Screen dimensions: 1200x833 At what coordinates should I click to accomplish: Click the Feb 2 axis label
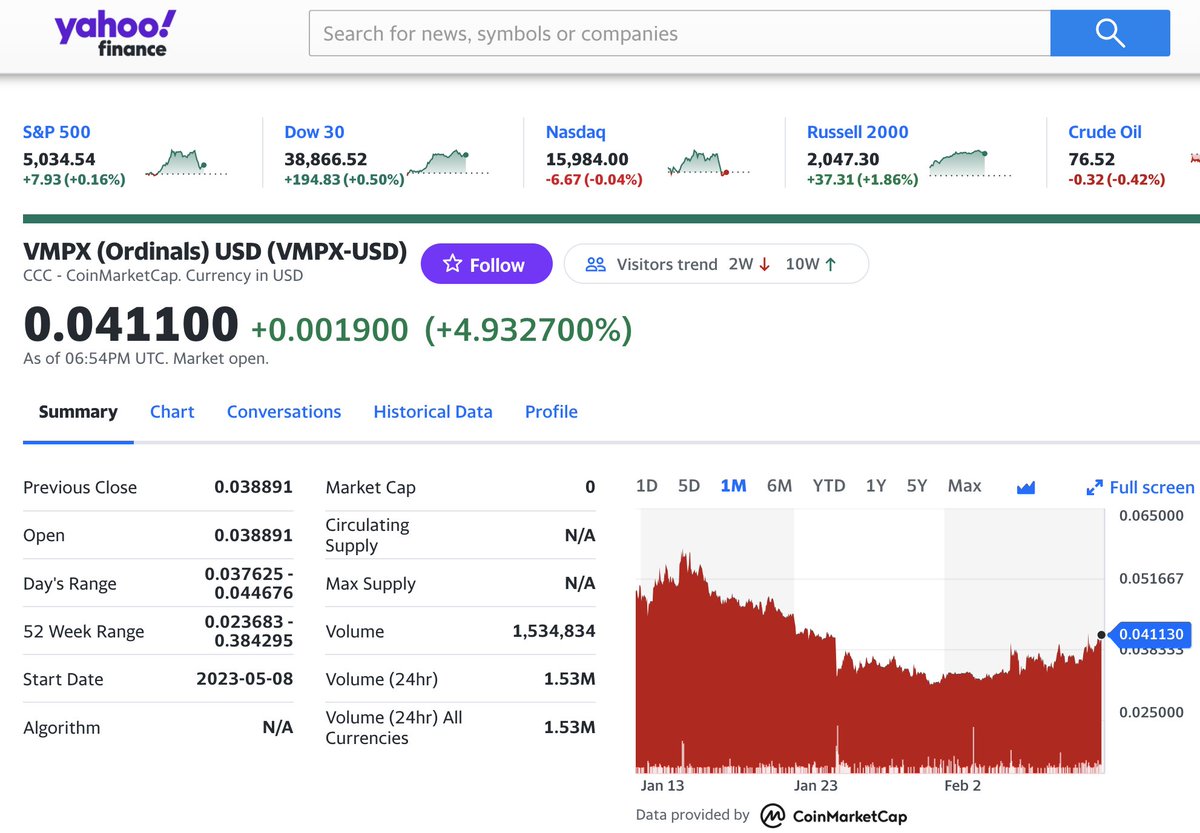963,786
